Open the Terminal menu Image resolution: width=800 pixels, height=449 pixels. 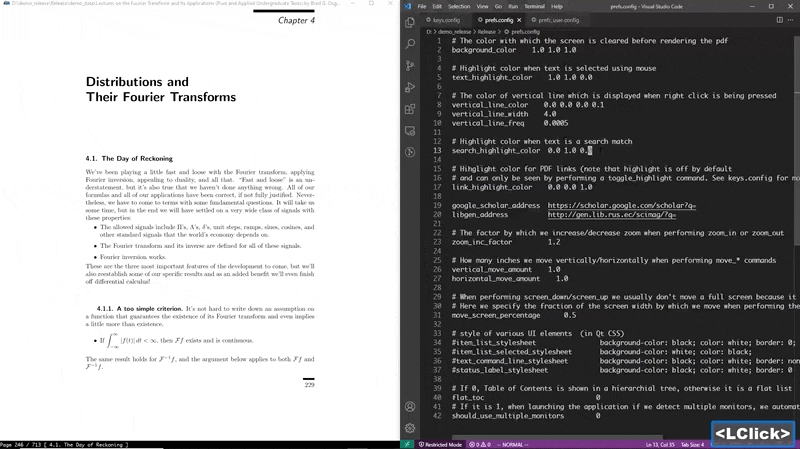tap(534, 7)
